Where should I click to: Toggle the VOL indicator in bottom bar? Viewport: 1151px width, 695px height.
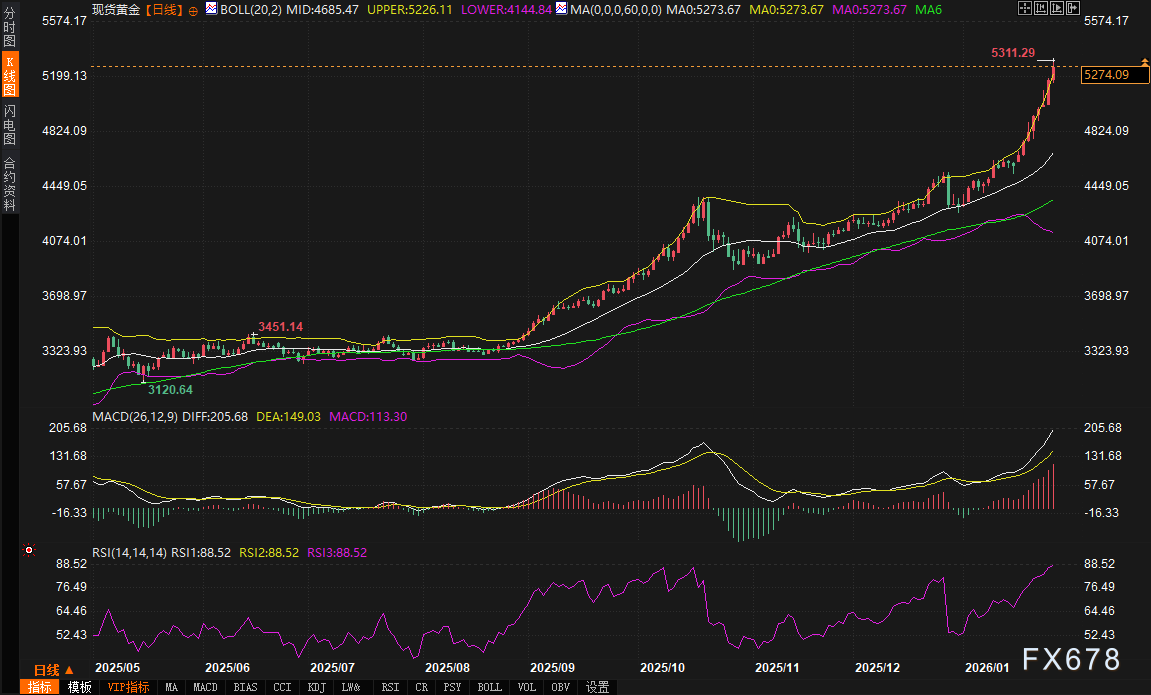click(526, 687)
